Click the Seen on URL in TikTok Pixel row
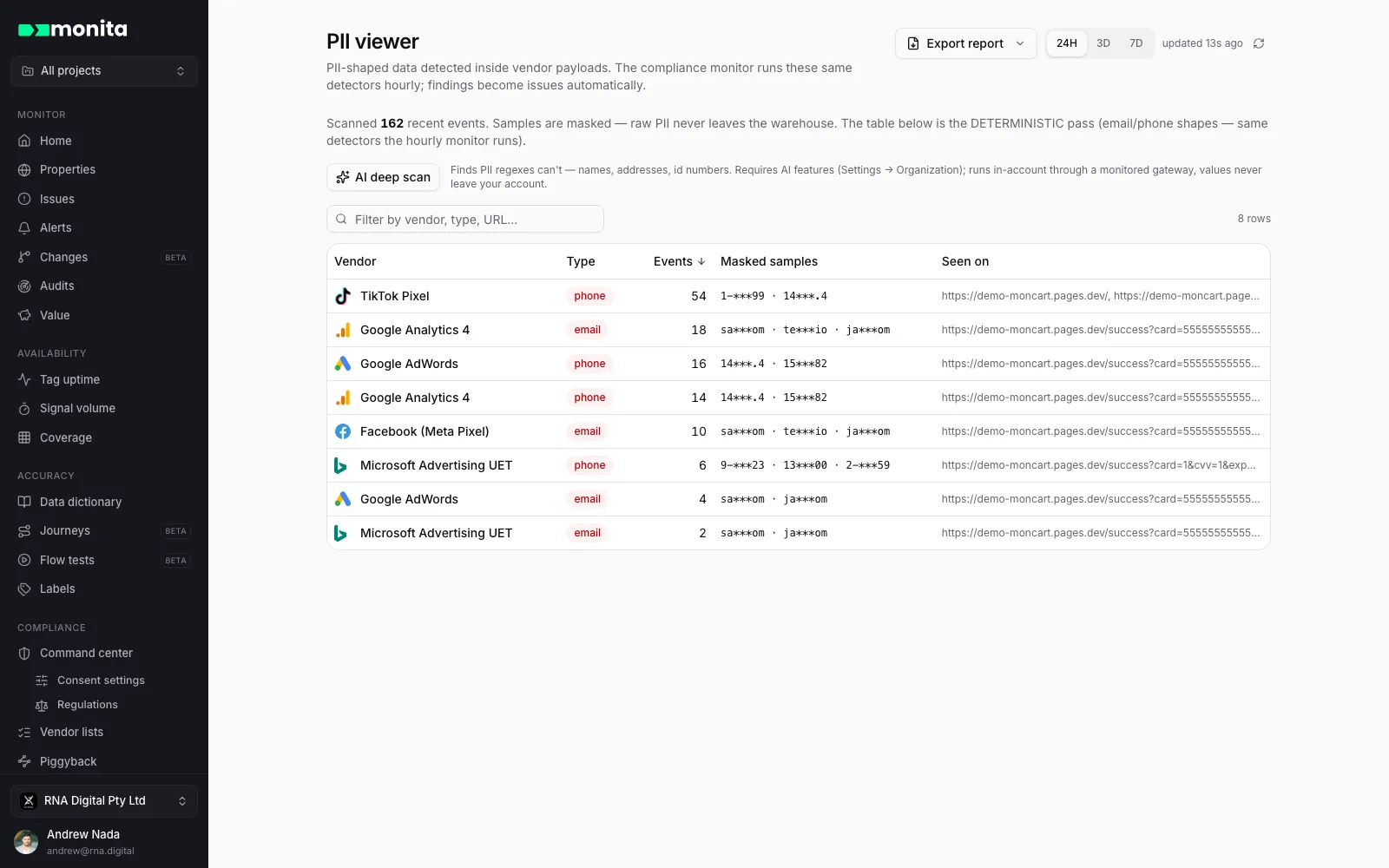This screenshot has width=1389, height=868. (1100, 296)
